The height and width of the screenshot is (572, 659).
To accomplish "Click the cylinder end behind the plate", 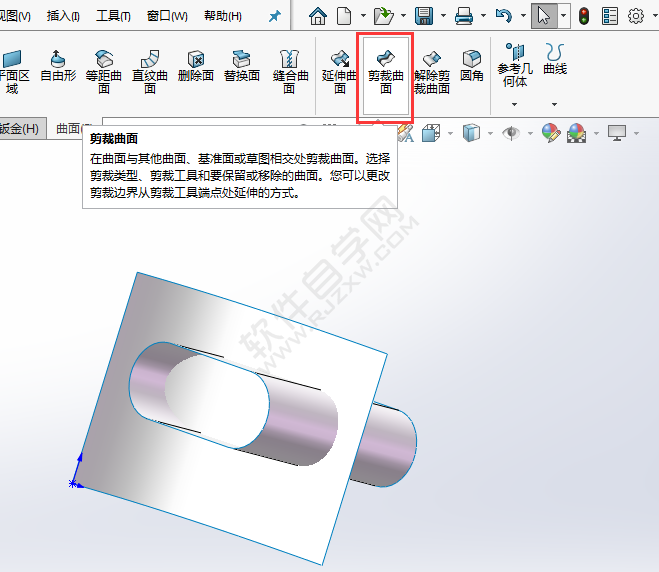I will (386, 445).
